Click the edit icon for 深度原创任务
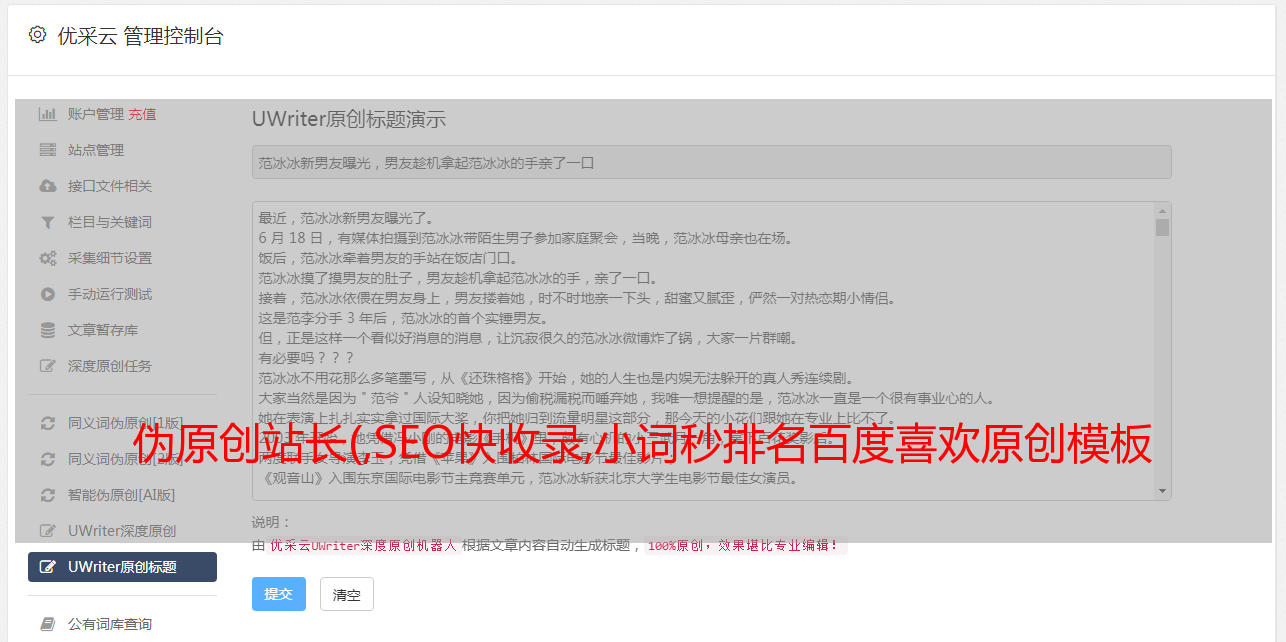 (47, 366)
